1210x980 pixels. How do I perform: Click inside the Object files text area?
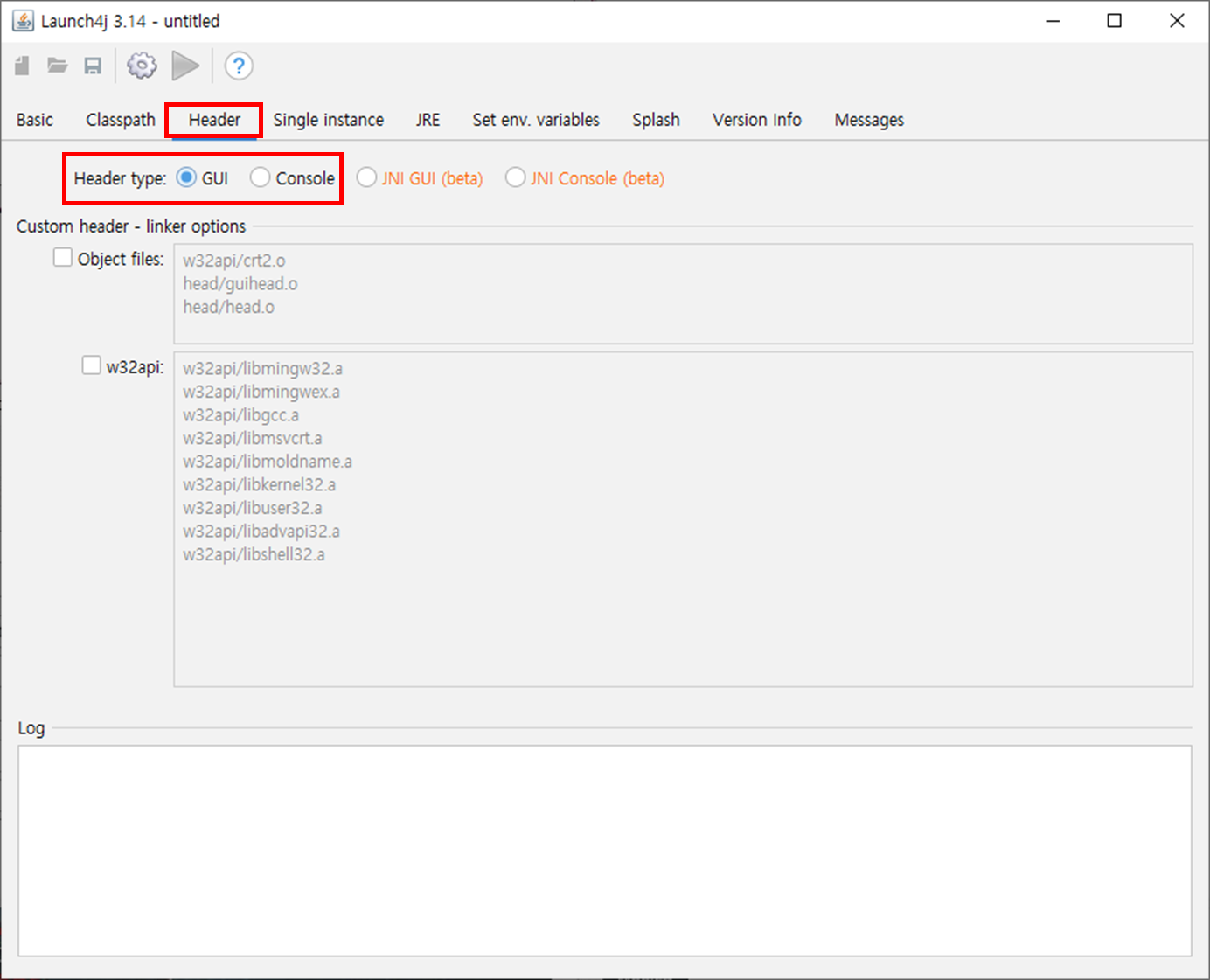[x=683, y=294]
